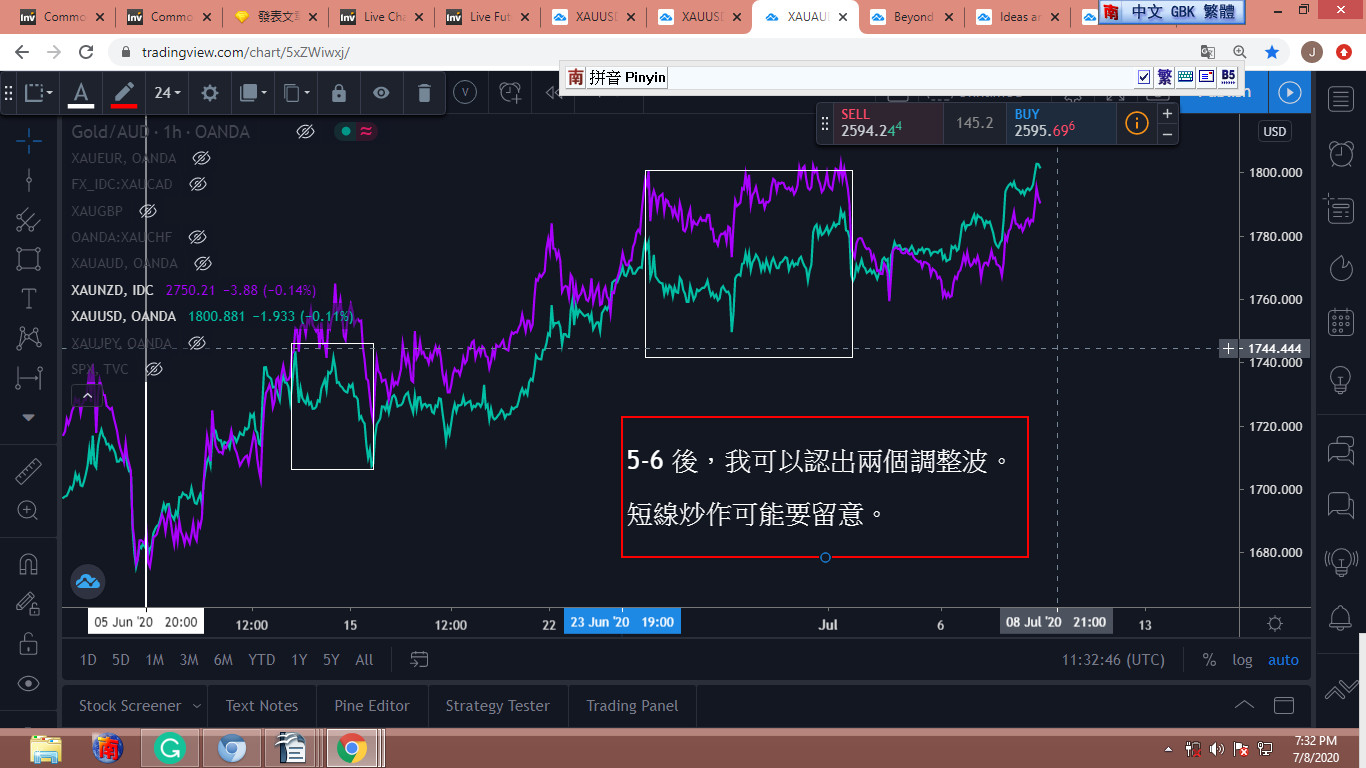Show the hidden XAUGBP series
This screenshot has width=1366, height=768.
[148, 211]
